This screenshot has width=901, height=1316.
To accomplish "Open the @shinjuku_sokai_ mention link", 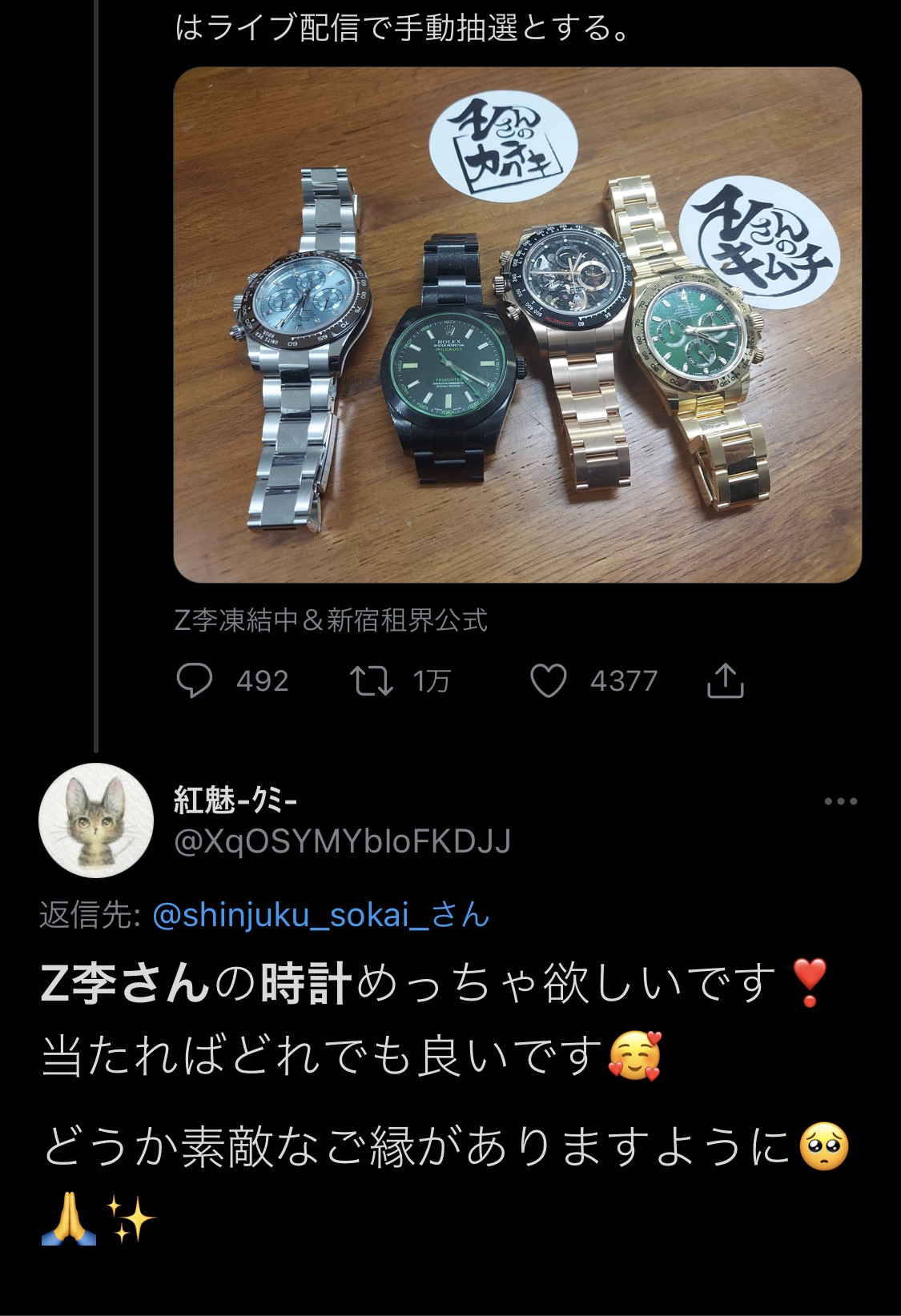I will (x=320, y=914).
